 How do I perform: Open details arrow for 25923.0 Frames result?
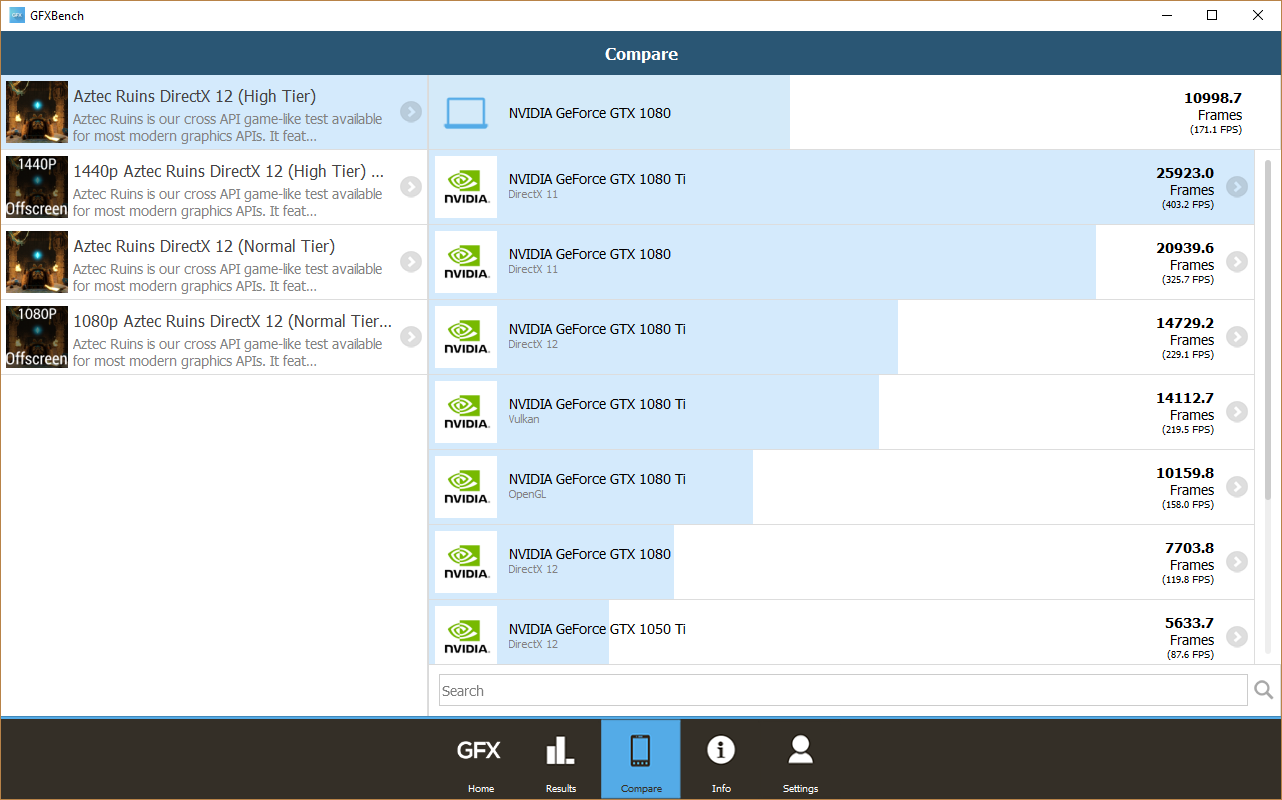(x=1237, y=187)
